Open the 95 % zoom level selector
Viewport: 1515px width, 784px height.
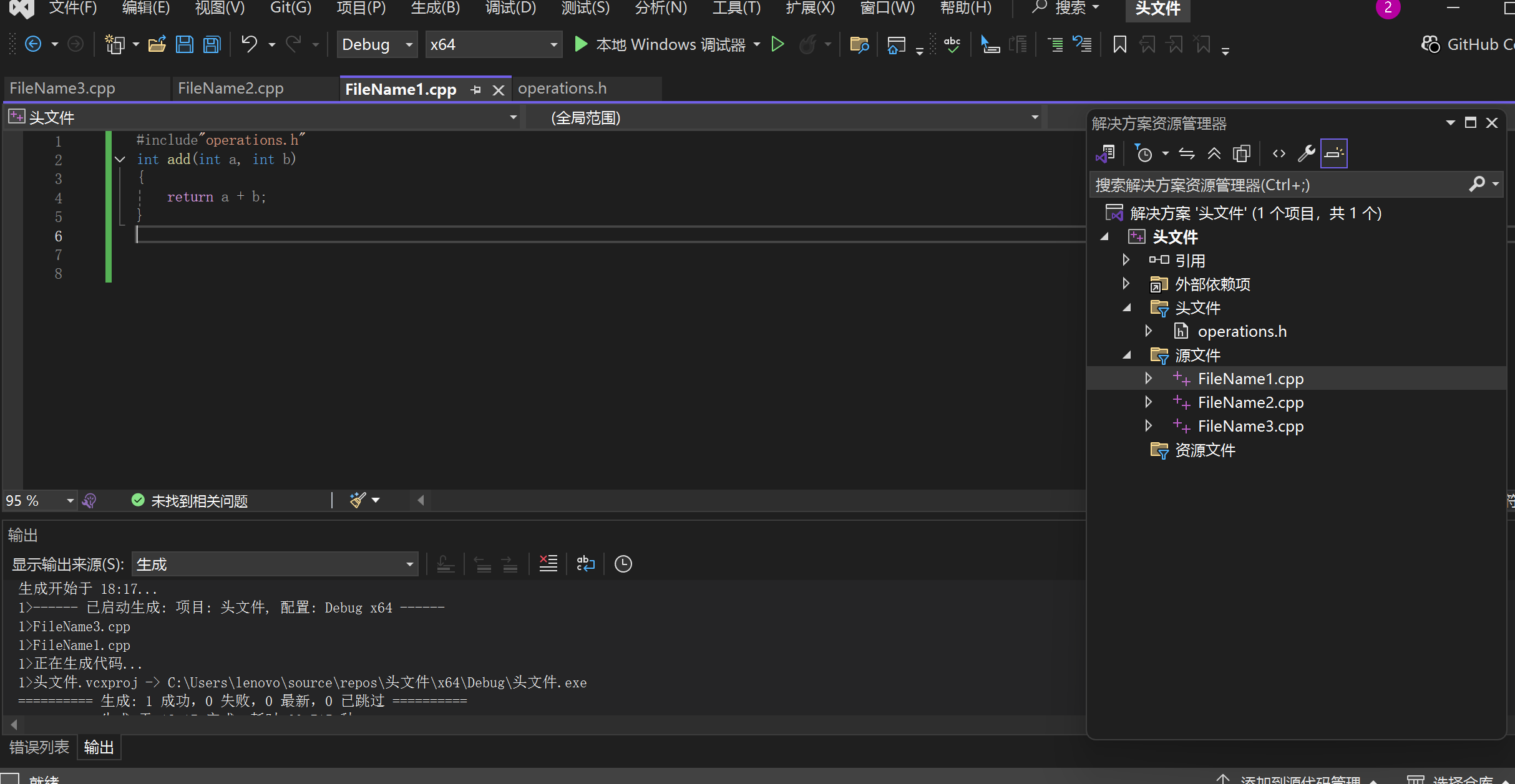(x=70, y=501)
